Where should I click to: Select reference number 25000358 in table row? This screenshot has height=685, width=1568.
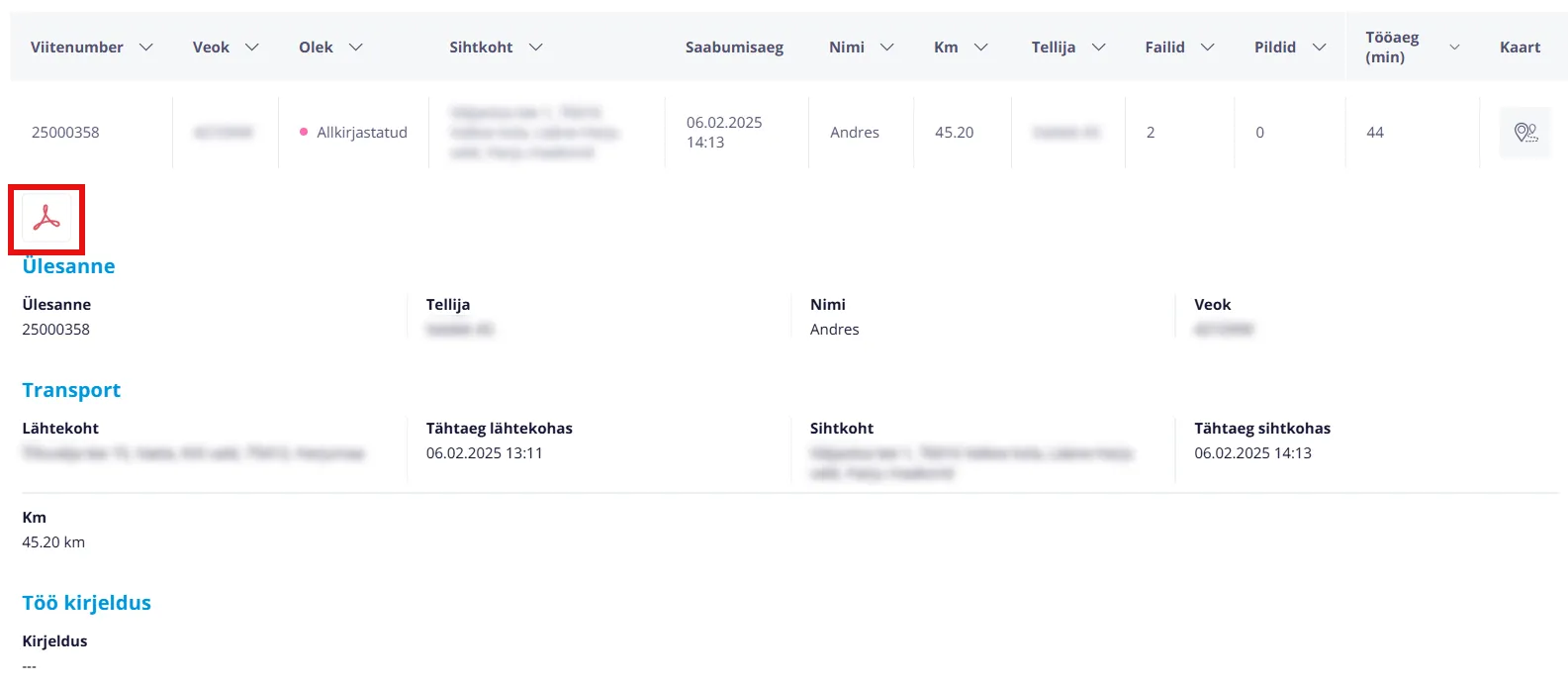[65, 133]
